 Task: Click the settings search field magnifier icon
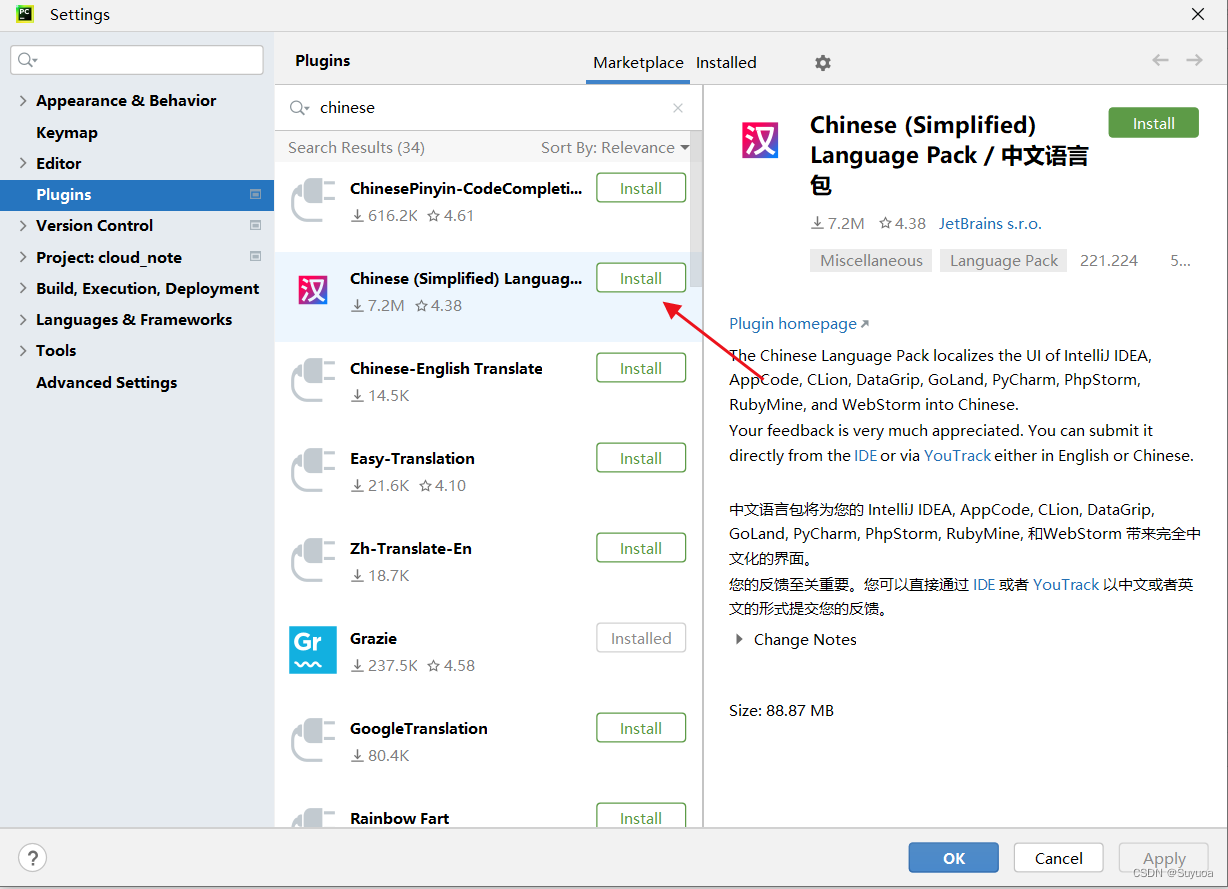coord(28,60)
